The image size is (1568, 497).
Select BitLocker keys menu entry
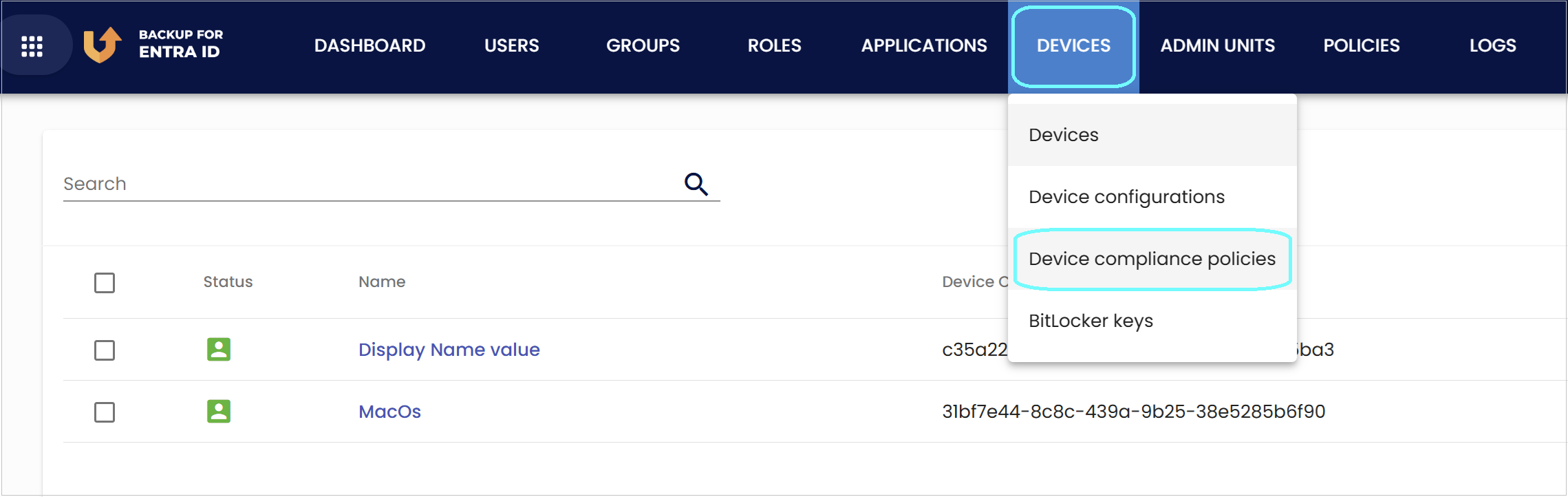tap(1152, 321)
